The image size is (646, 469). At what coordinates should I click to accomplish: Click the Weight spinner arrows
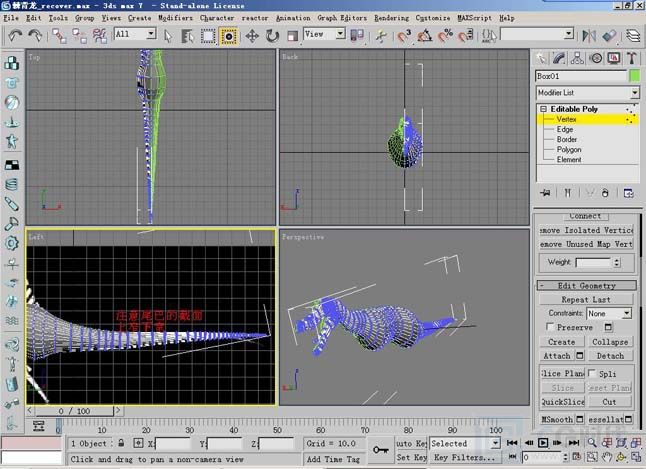[x=616, y=262]
